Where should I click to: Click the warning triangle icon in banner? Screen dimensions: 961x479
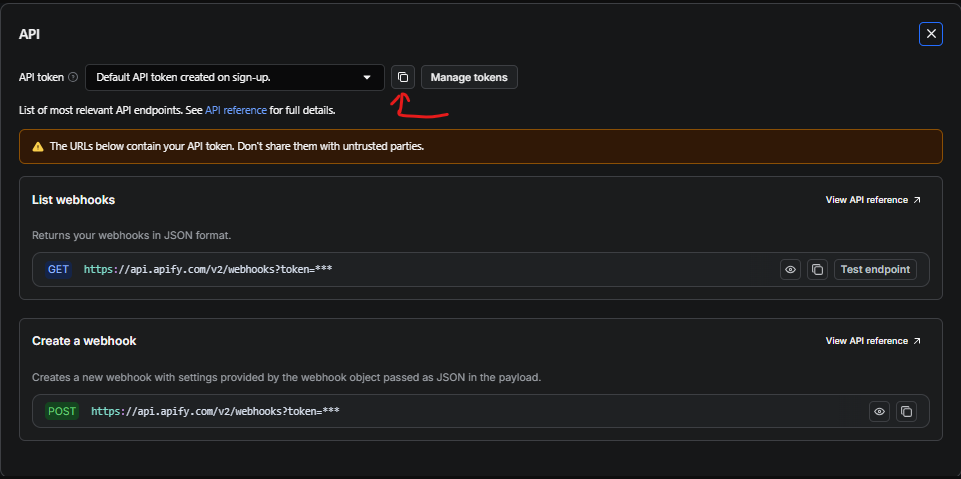click(38, 147)
